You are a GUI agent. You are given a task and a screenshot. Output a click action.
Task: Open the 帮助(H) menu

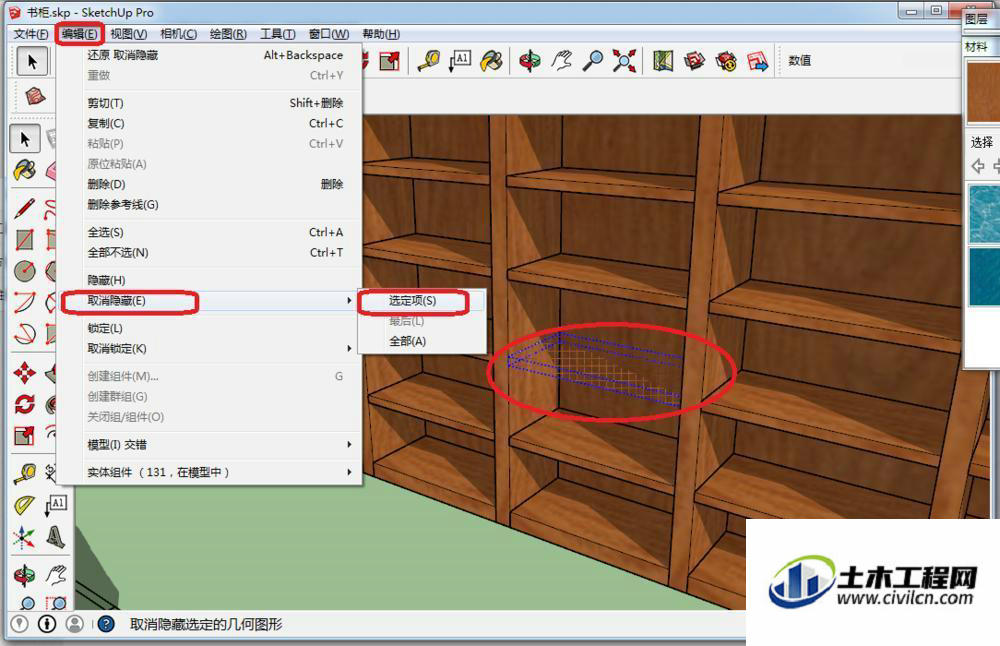pyautogui.click(x=381, y=34)
